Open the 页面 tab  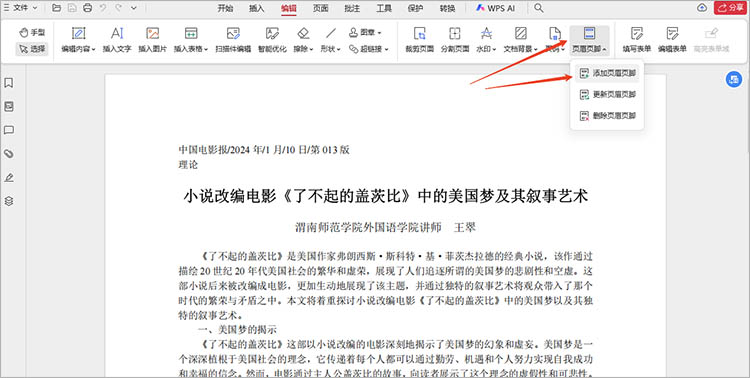click(320, 8)
